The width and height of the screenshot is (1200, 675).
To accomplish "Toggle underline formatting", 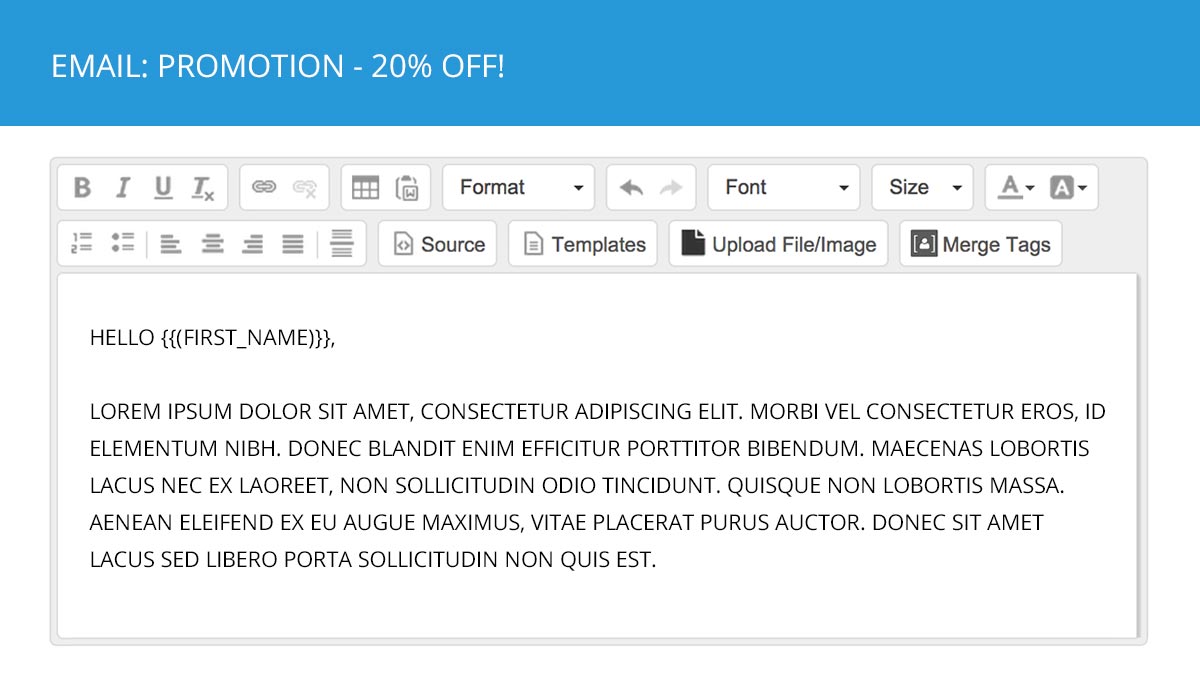I will pyautogui.click(x=163, y=187).
